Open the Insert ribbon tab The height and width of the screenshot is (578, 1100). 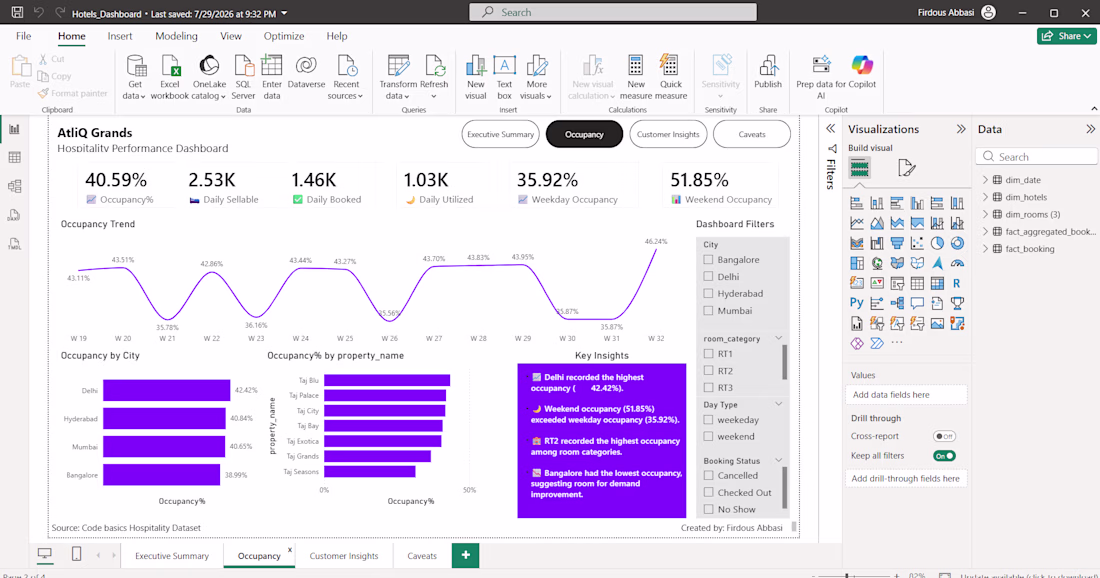coord(120,36)
